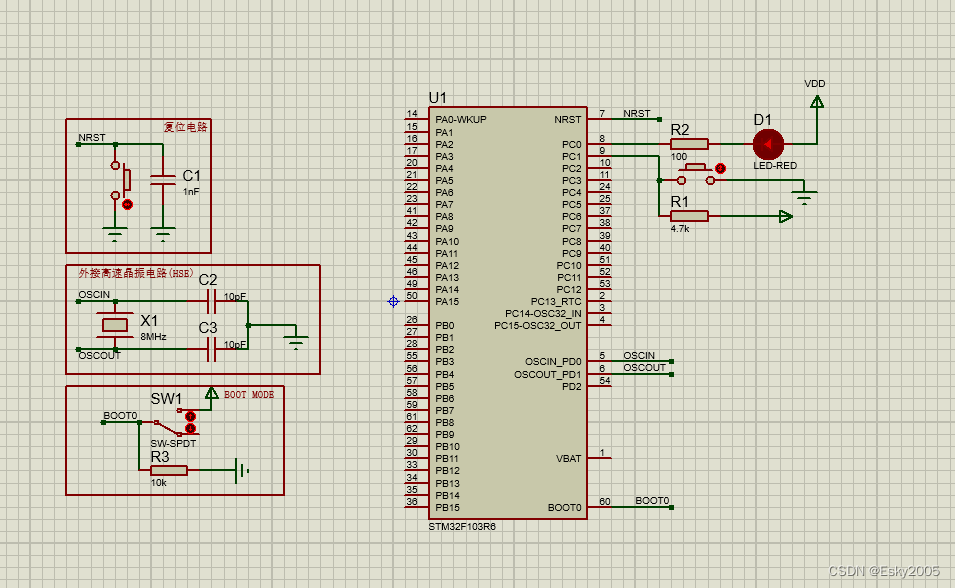Select resistor R1 component

(689, 216)
